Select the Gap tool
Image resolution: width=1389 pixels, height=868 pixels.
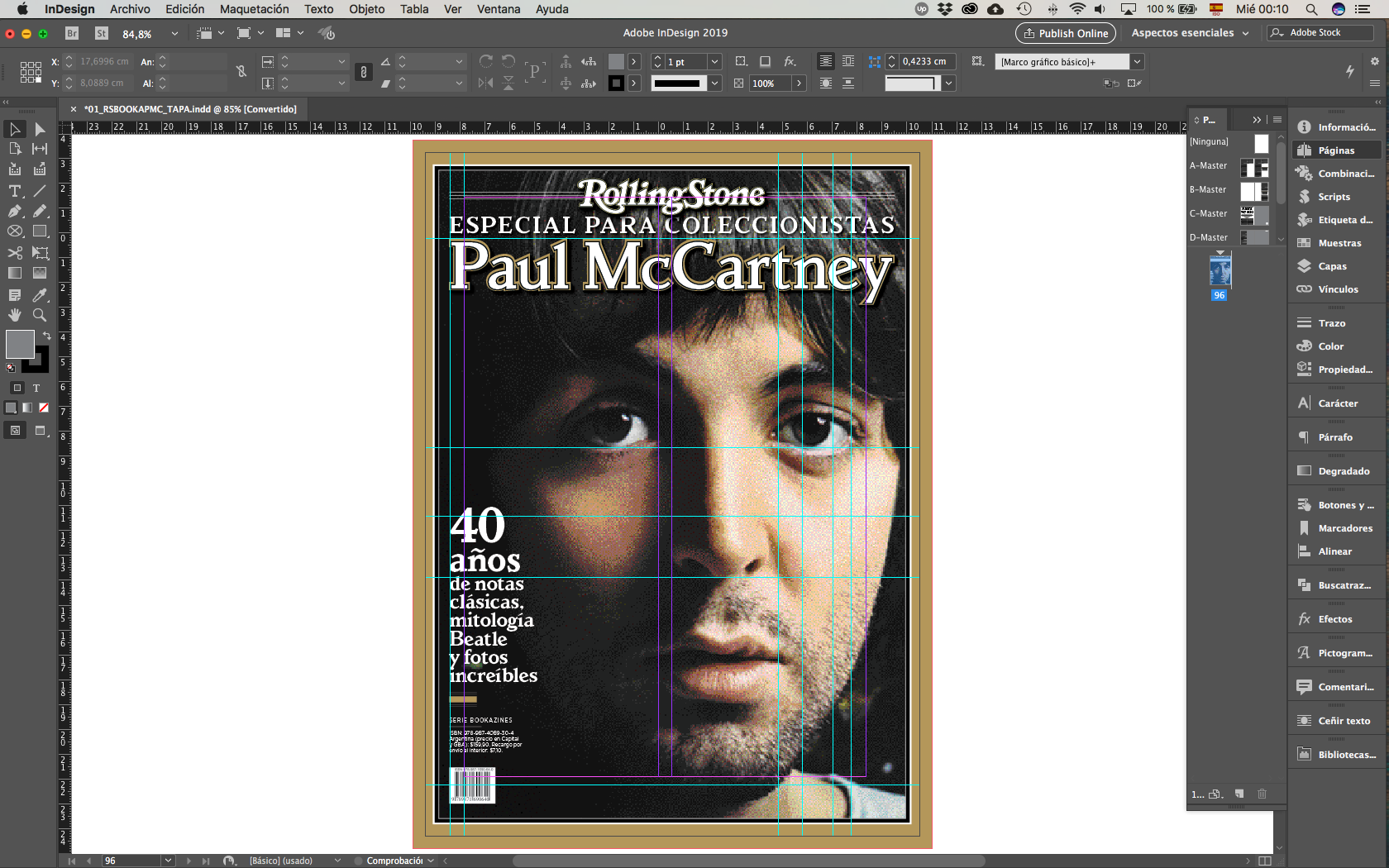[40, 149]
